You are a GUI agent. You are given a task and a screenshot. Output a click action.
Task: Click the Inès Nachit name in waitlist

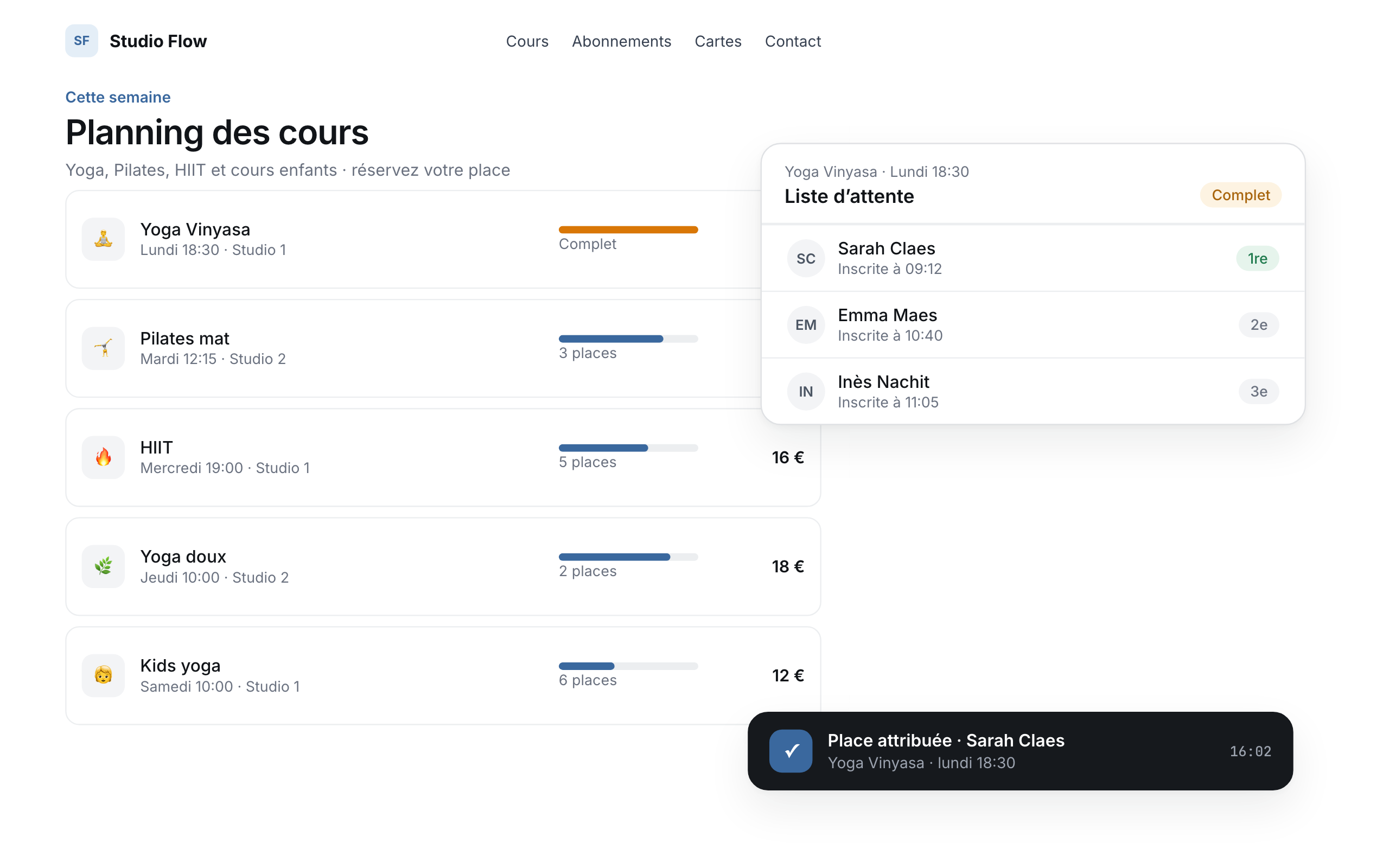tap(883, 382)
